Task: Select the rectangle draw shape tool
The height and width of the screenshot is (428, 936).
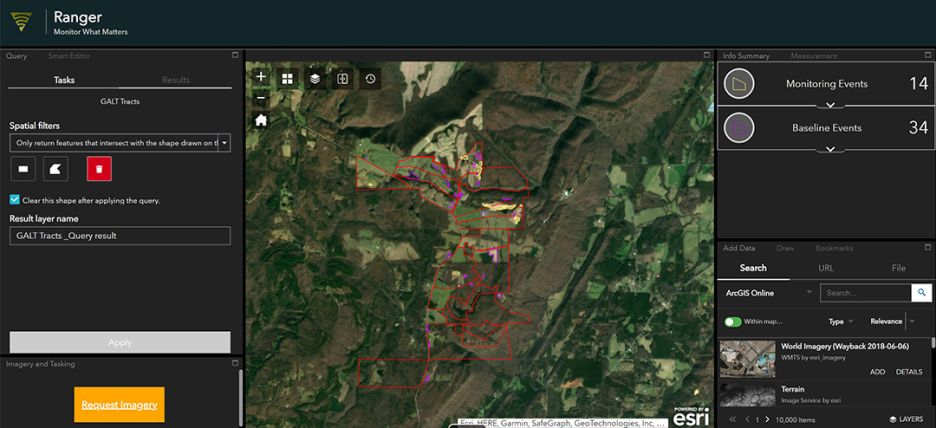Action: click(23, 168)
